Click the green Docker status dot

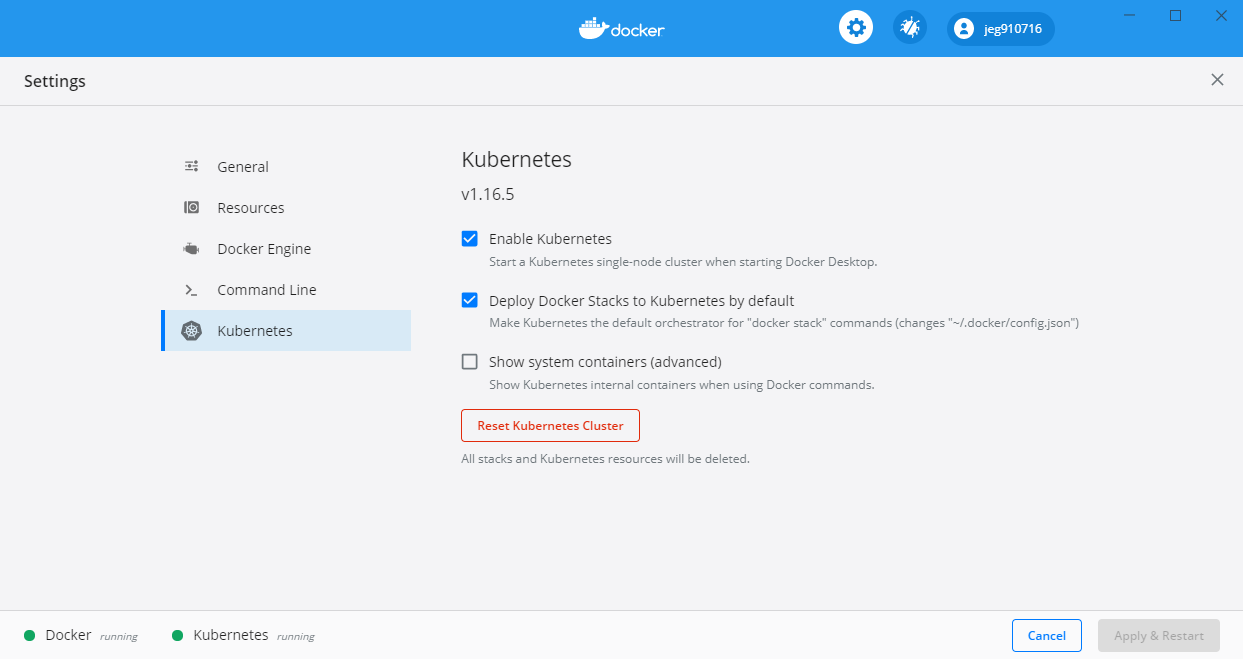[x=30, y=635]
